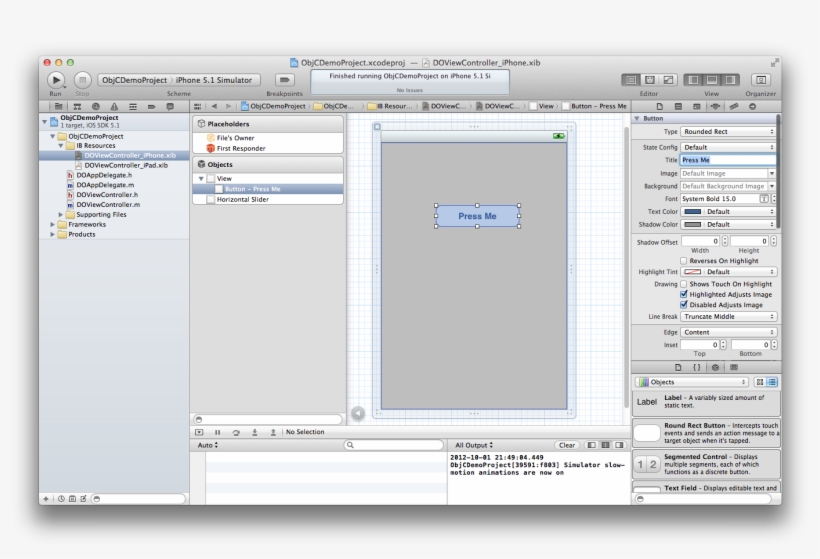Show the Attributes inspector
Image resolution: width=820 pixels, height=559 pixels.
tap(715, 107)
